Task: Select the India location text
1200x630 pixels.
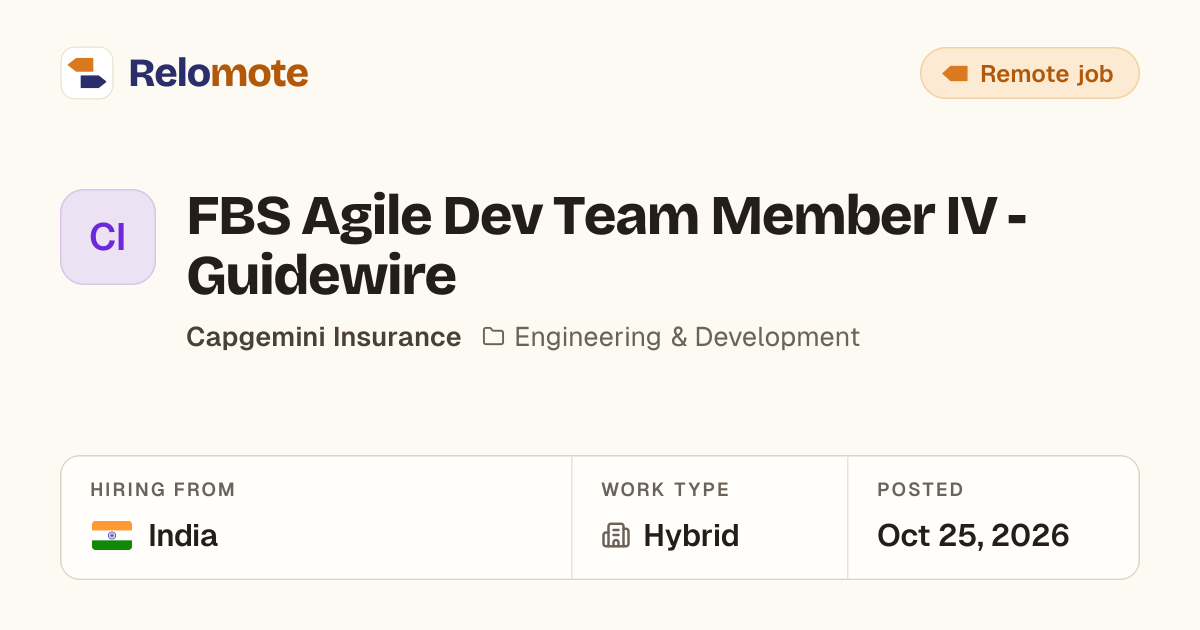Action: point(183,536)
